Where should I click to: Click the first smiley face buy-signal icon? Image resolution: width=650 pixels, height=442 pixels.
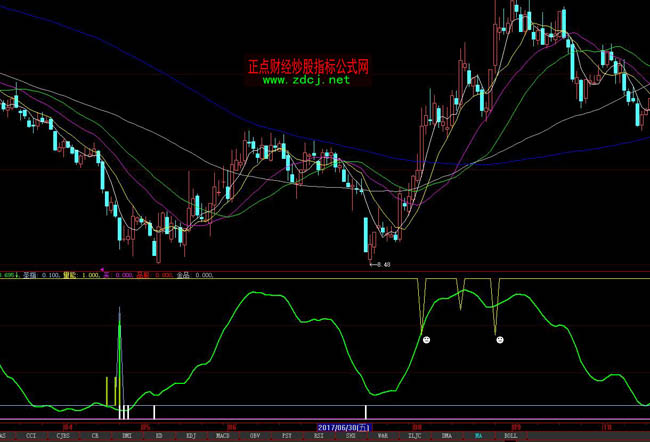pyautogui.click(x=426, y=341)
